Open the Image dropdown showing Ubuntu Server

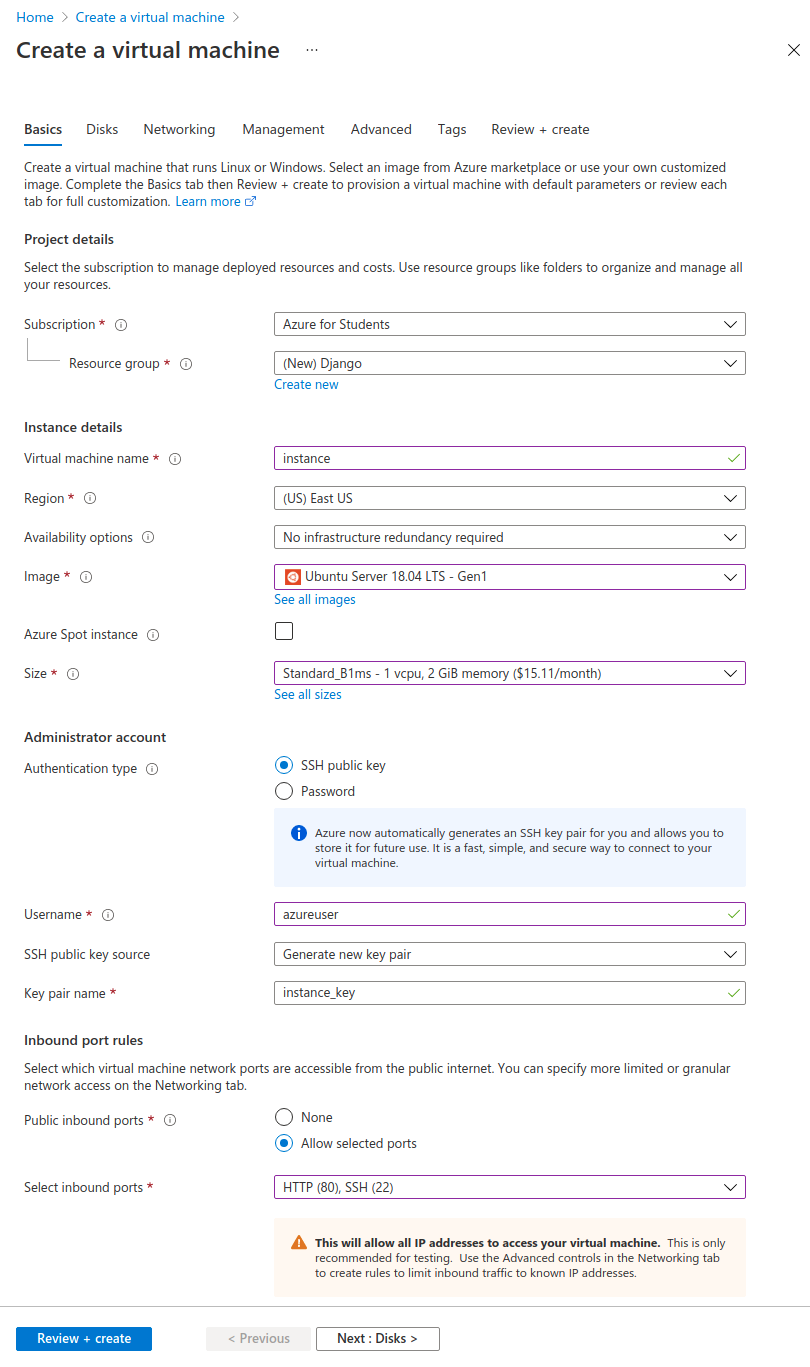509,577
